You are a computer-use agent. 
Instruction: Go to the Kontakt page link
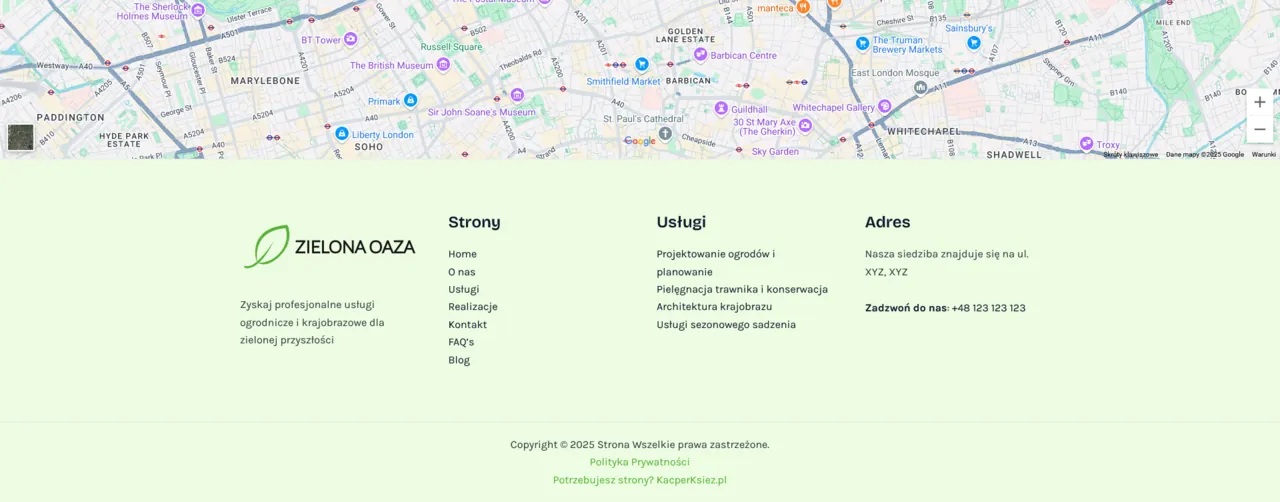pyautogui.click(x=467, y=324)
